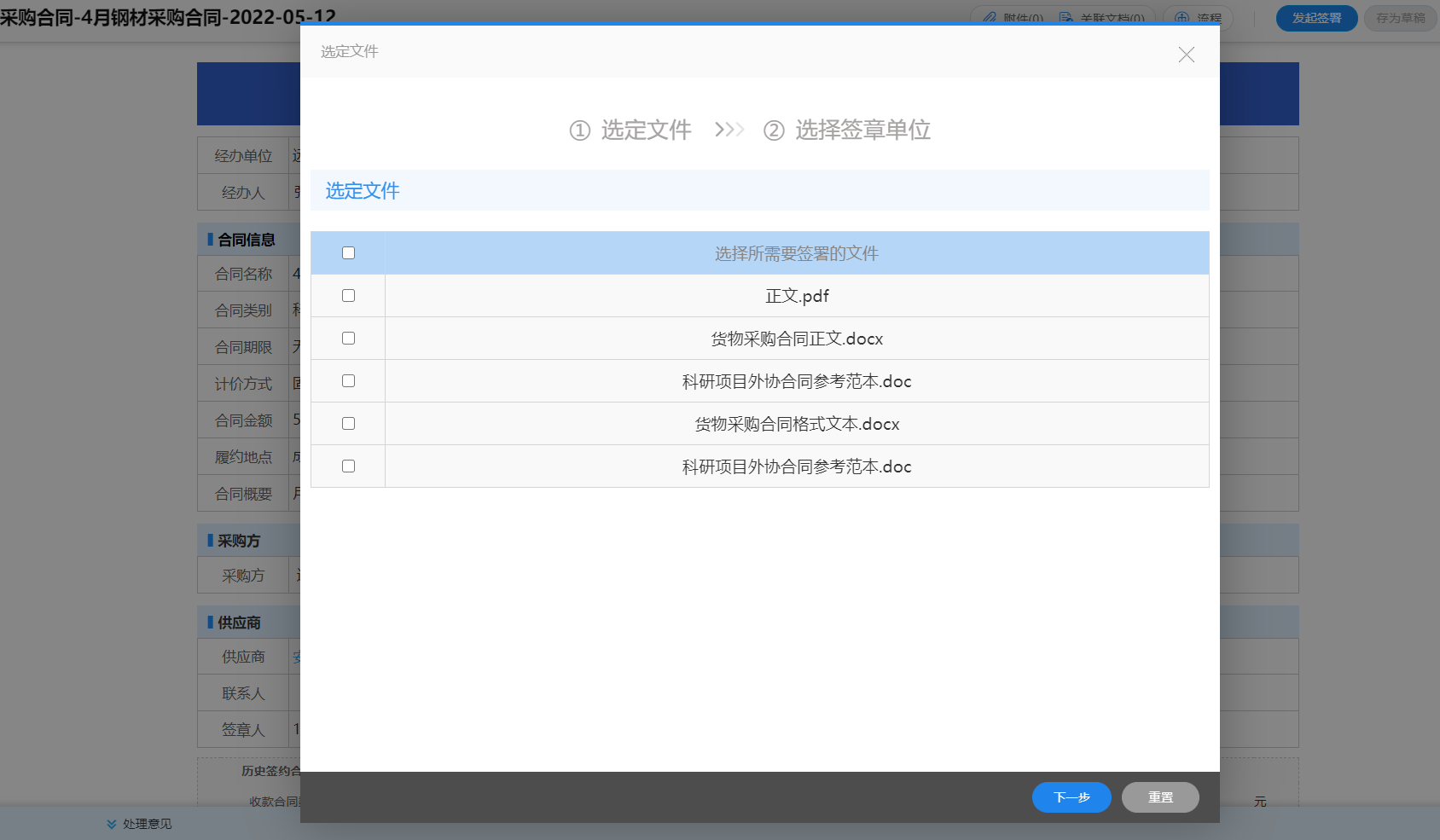Close the 选定文件 dialog with the X
1440x840 pixels.
tap(1186, 55)
